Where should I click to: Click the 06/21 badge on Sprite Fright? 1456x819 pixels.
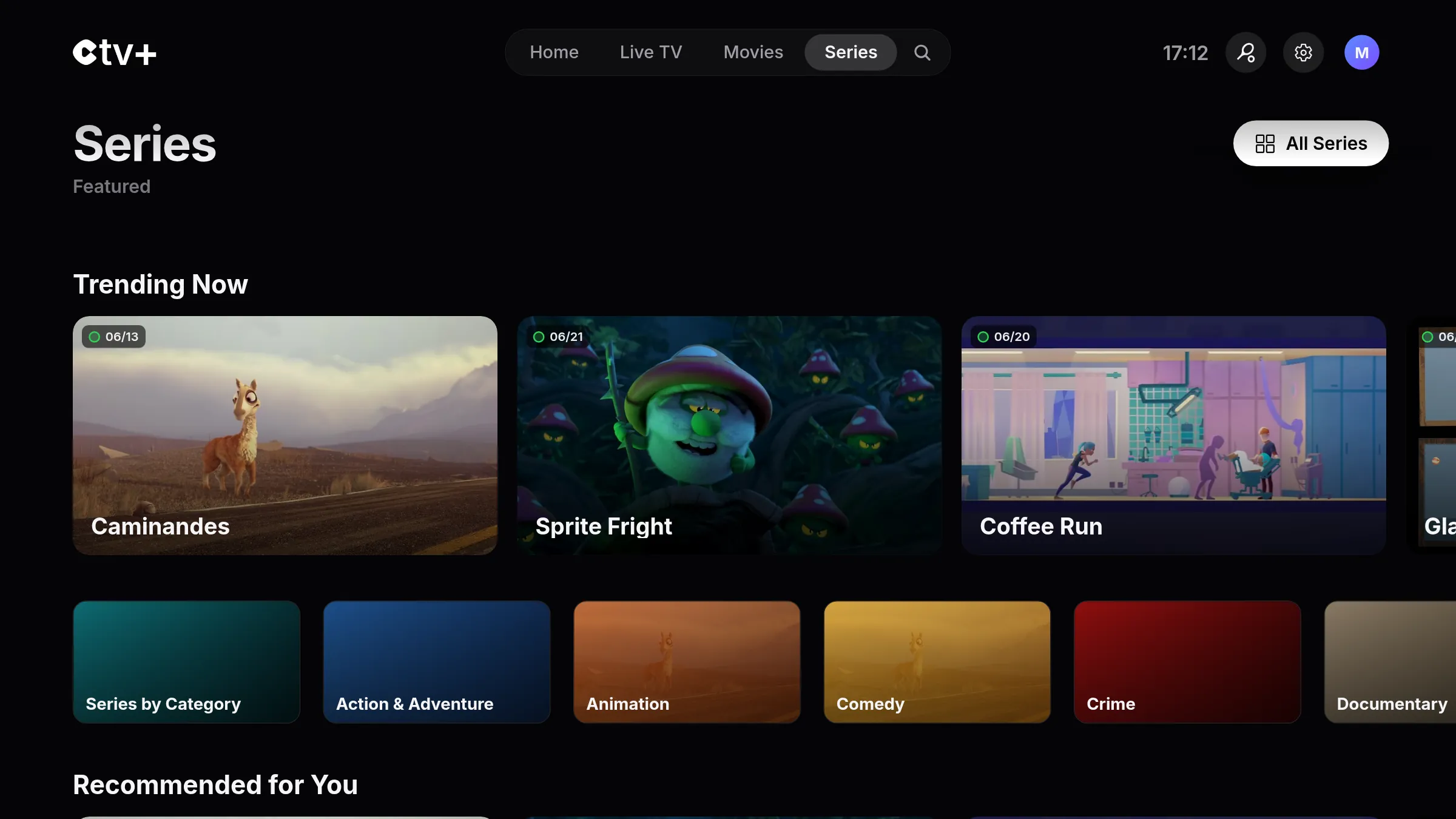[x=558, y=337]
